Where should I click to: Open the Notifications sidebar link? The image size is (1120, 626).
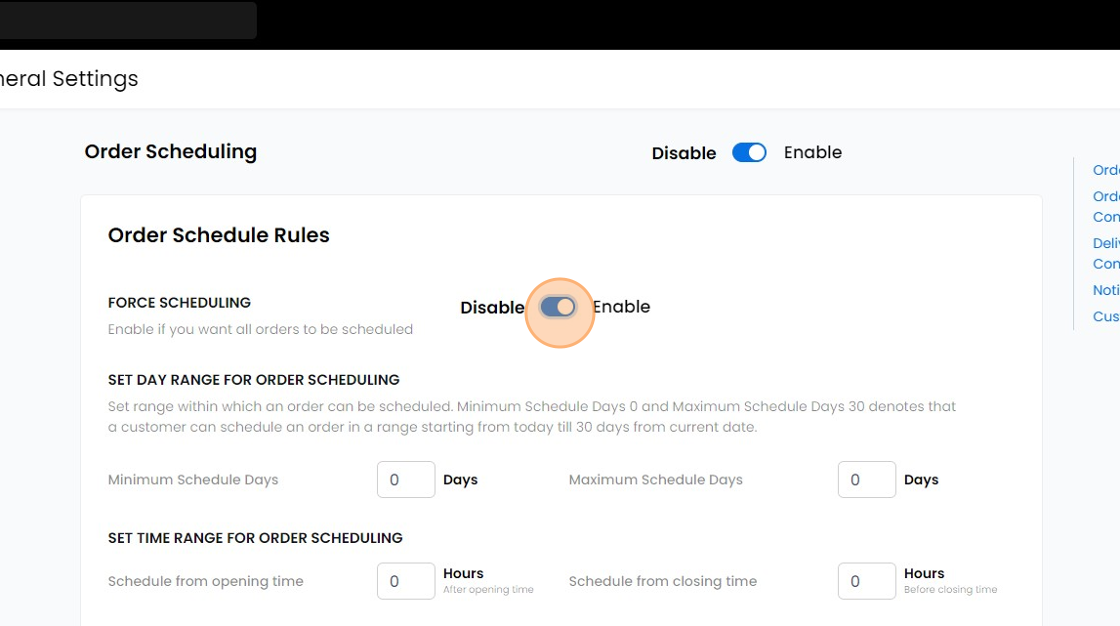(x=1104, y=289)
